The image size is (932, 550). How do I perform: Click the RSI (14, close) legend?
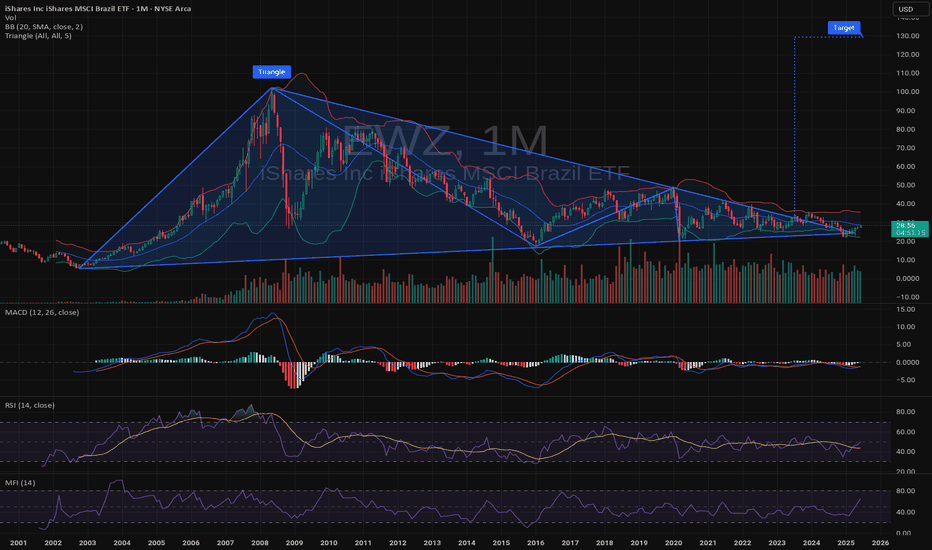[x=30, y=405]
